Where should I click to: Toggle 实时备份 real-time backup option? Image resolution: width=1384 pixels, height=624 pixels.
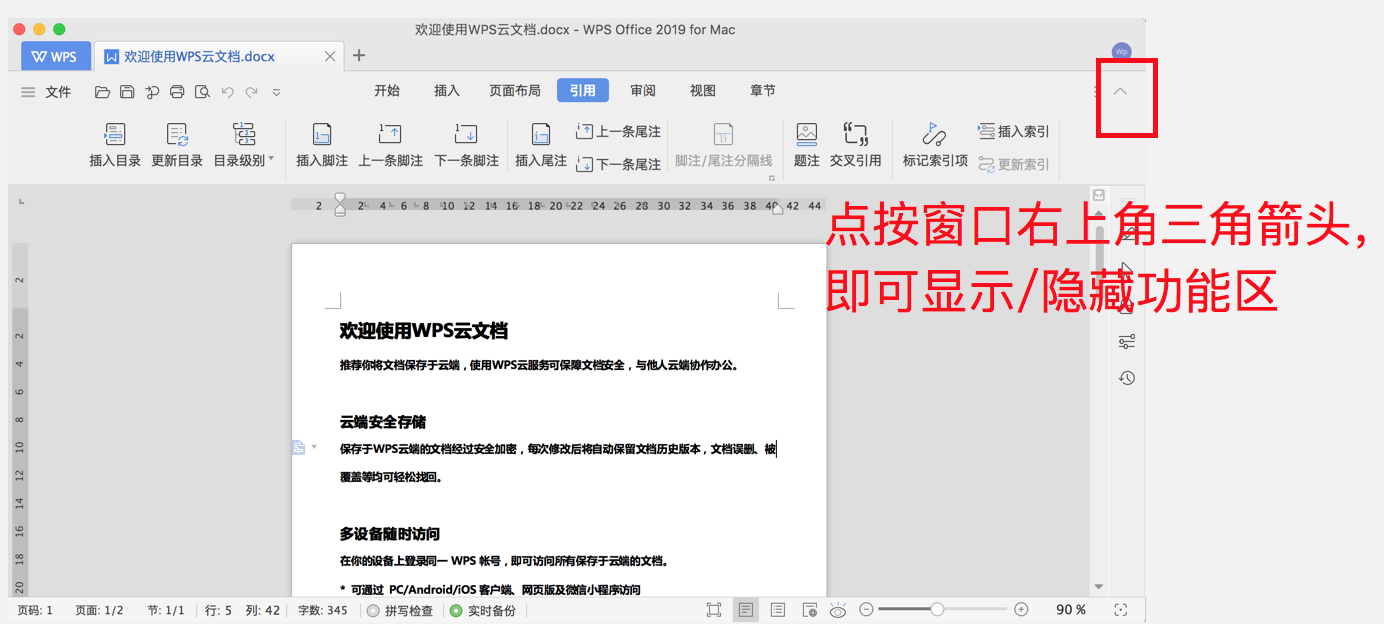[x=483, y=610]
